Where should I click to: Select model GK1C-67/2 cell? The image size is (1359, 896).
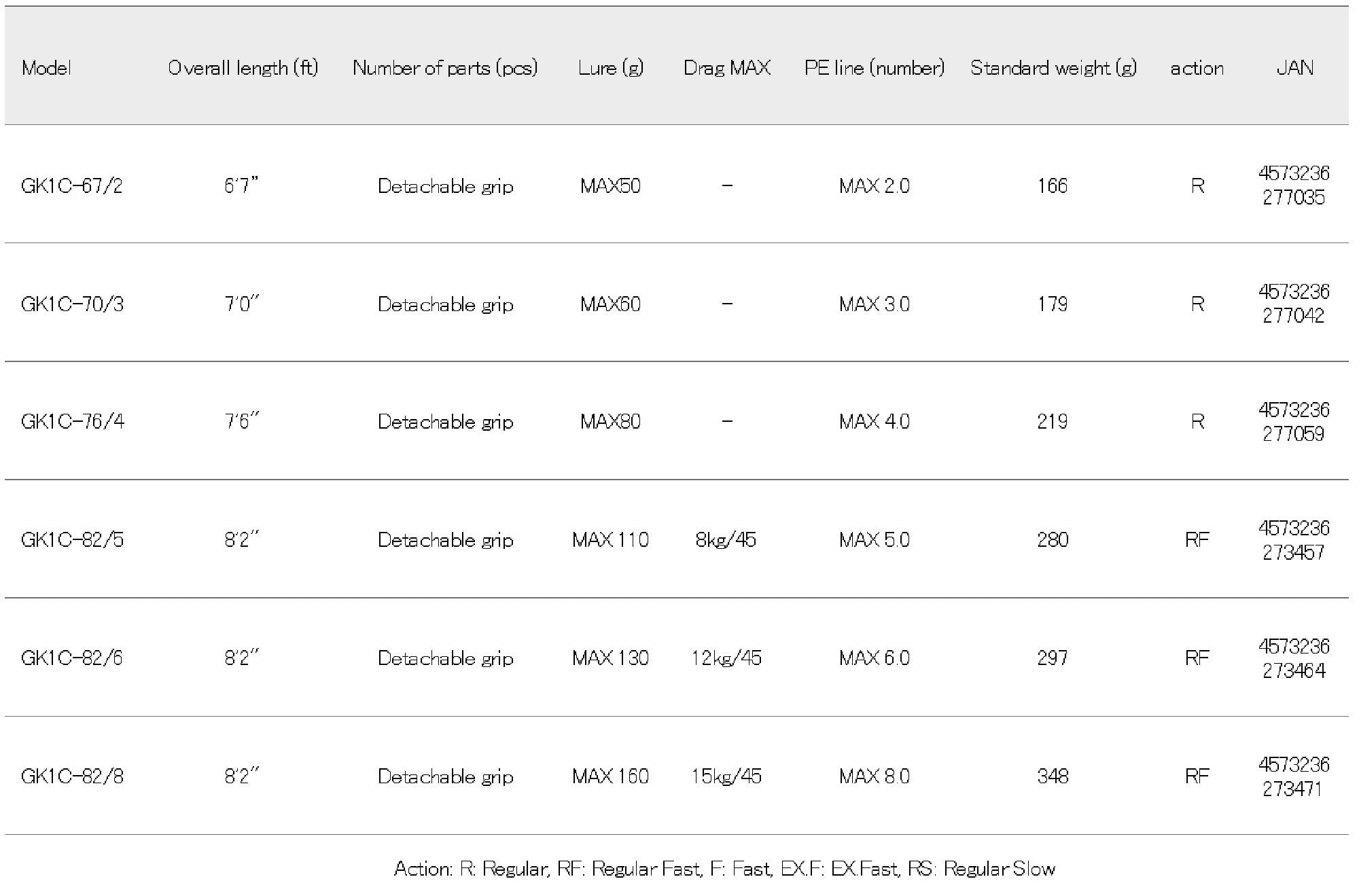72,186
